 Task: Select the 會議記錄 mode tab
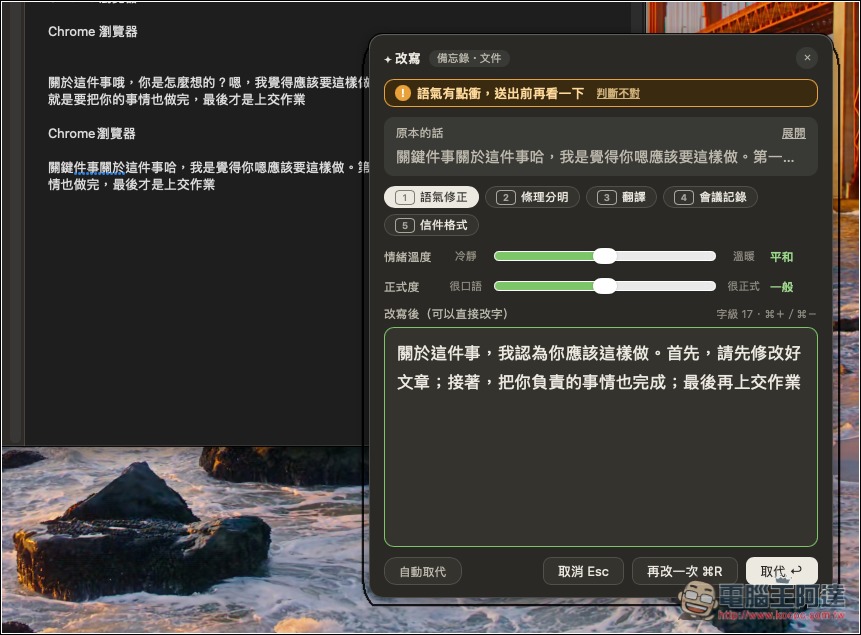(x=710, y=197)
